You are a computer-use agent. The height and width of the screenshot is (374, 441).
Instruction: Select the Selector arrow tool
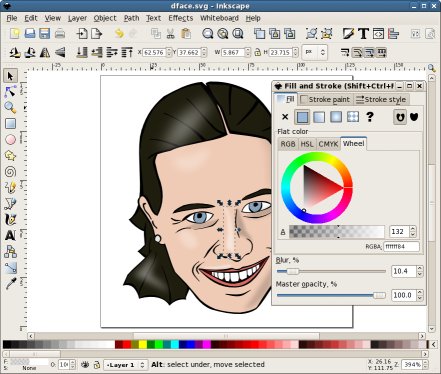tap(10, 76)
